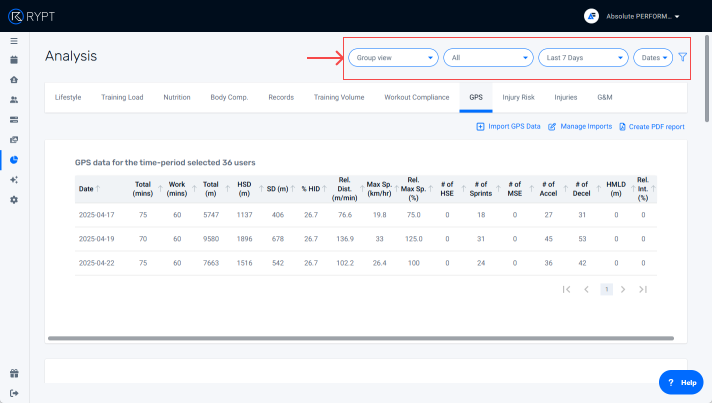This screenshot has height=403, width=712.
Task: Switch to the Training Volume tab
Action: (x=339, y=97)
